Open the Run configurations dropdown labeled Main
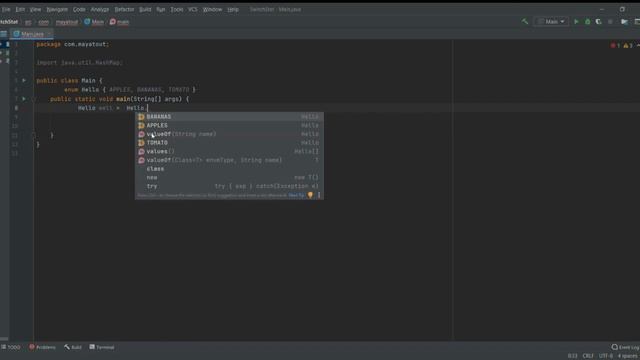This screenshot has height=360, width=640. tap(551, 22)
